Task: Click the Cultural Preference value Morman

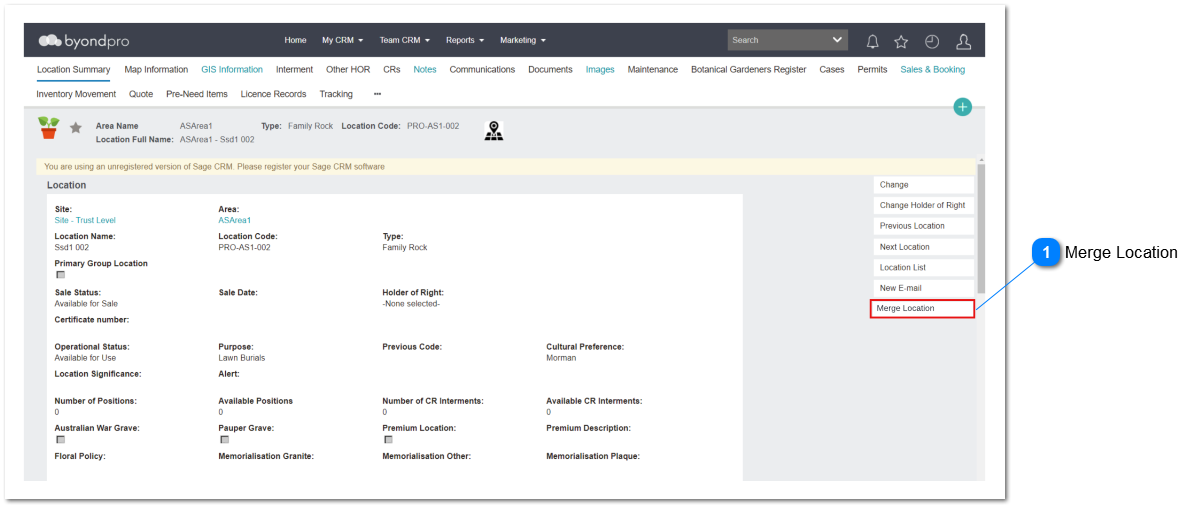Action: point(561,357)
